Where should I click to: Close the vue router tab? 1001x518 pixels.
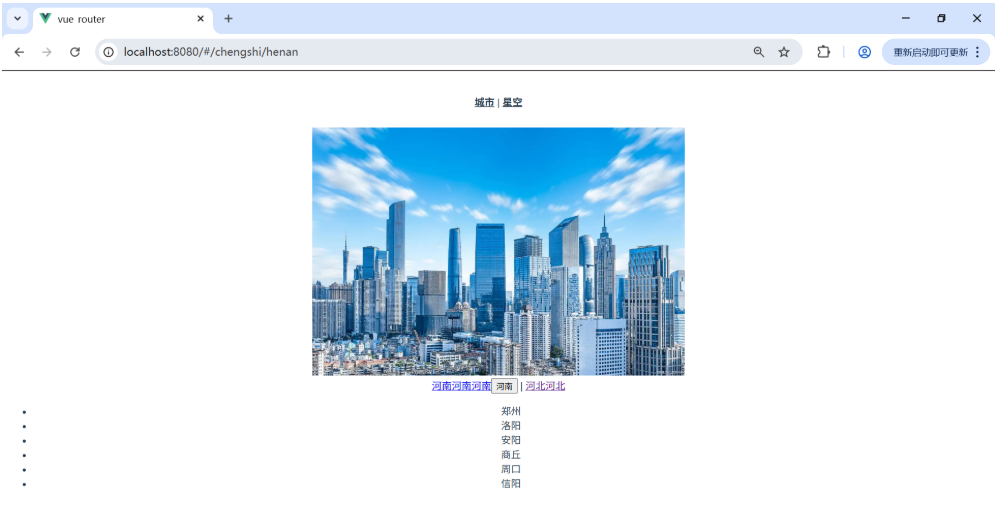tap(200, 19)
